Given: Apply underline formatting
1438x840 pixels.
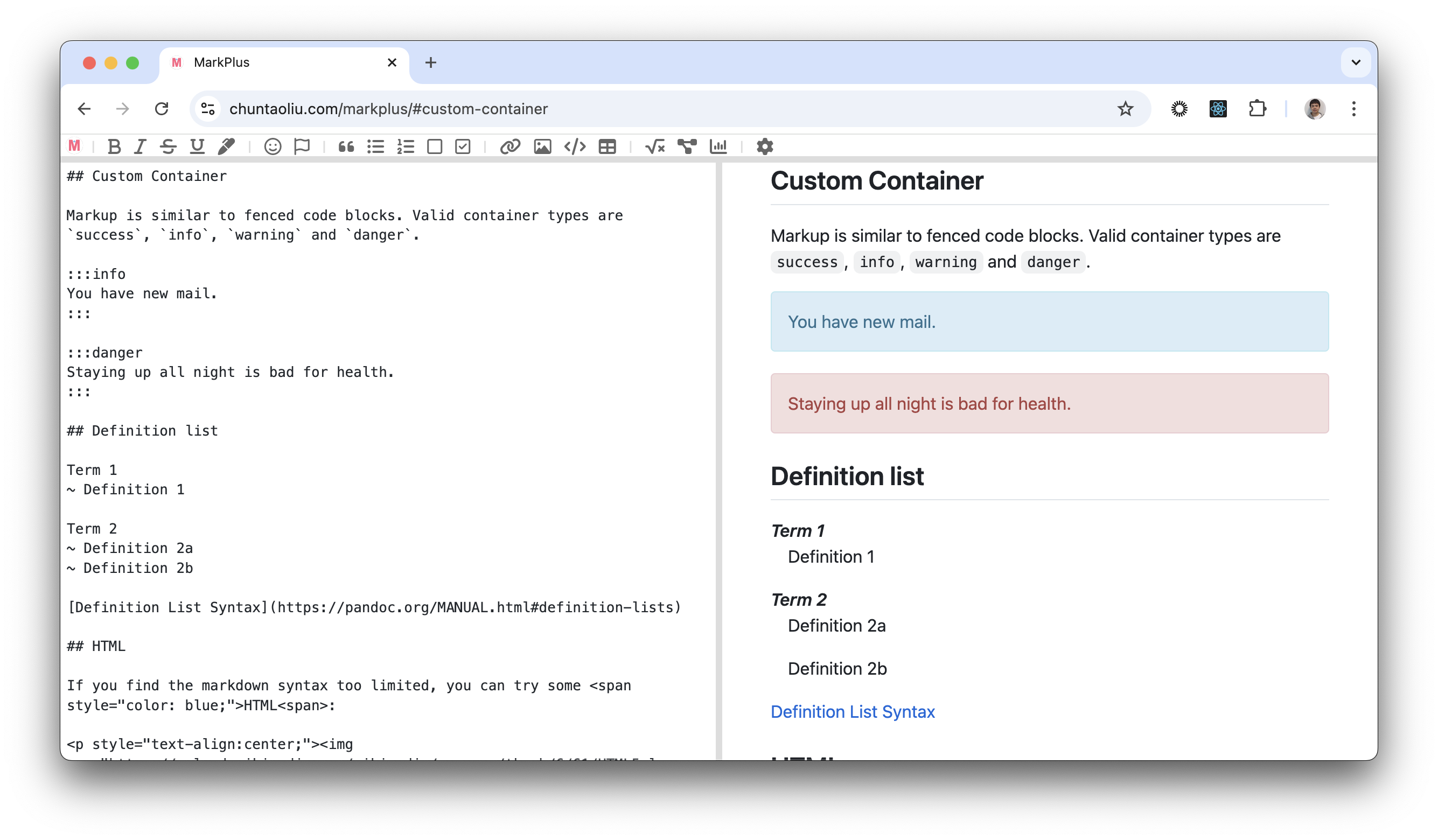Looking at the screenshot, I should click(x=197, y=146).
